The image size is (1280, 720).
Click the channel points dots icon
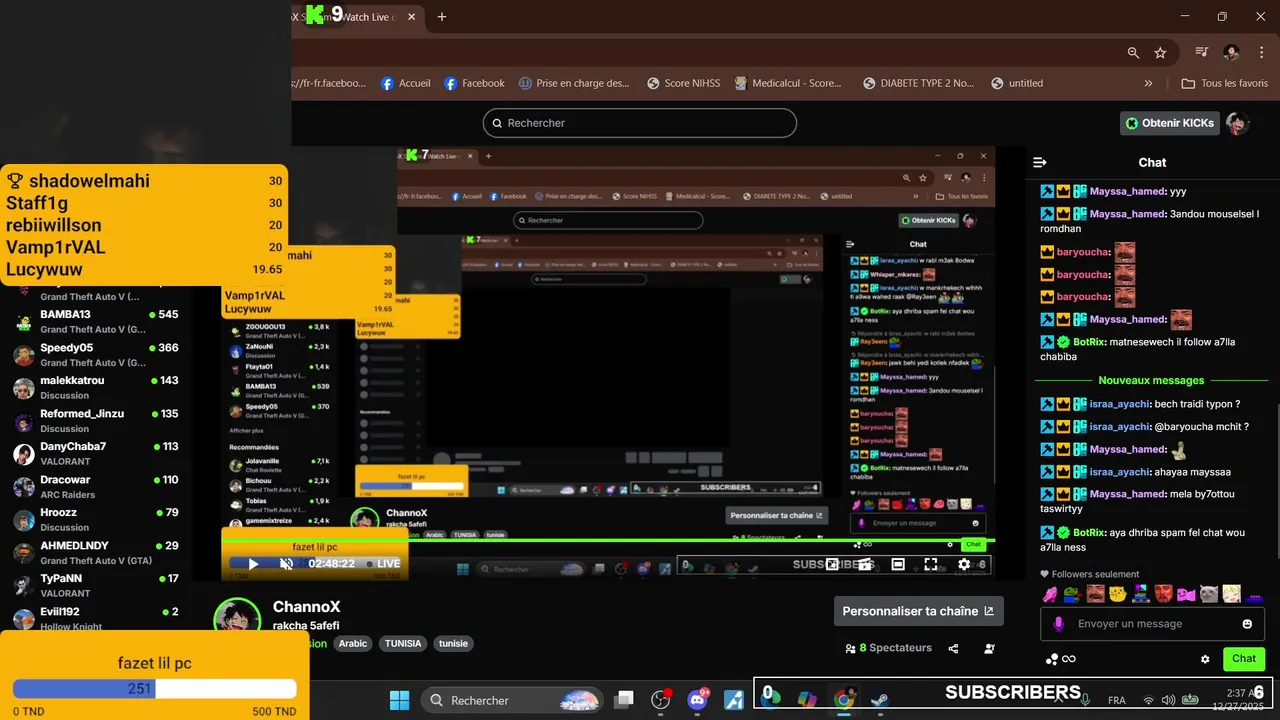(1052, 659)
